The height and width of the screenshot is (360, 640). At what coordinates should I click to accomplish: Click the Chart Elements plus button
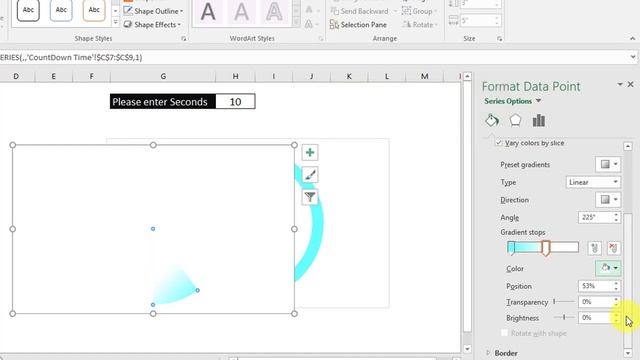coord(310,153)
